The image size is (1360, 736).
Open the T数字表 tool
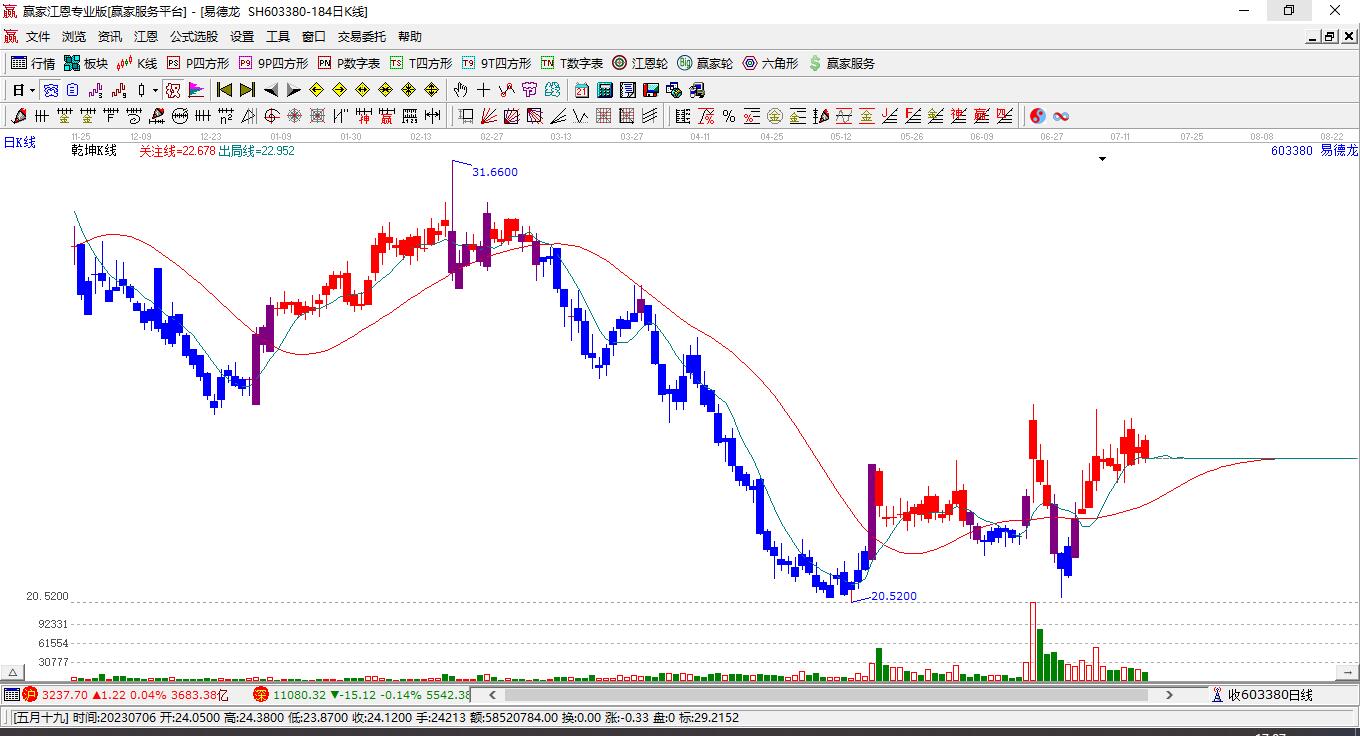point(572,63)
